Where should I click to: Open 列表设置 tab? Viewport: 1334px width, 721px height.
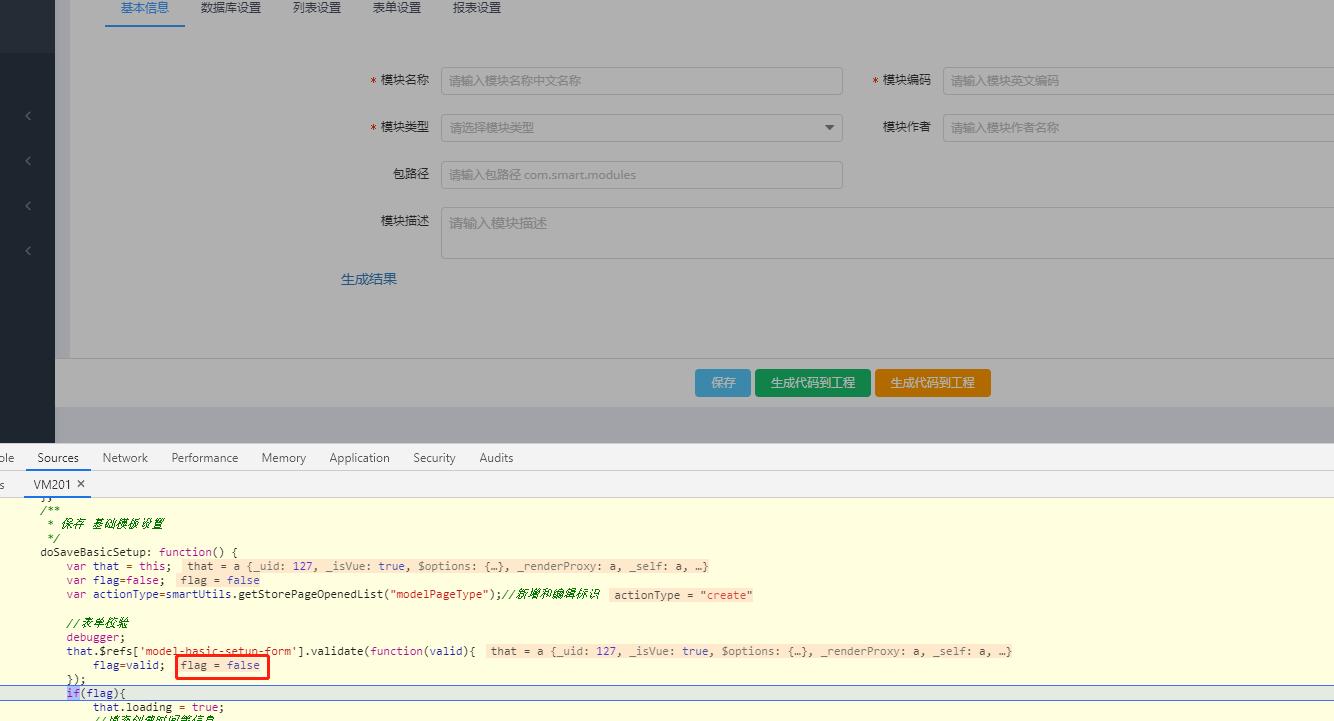(x=317, y=8)
